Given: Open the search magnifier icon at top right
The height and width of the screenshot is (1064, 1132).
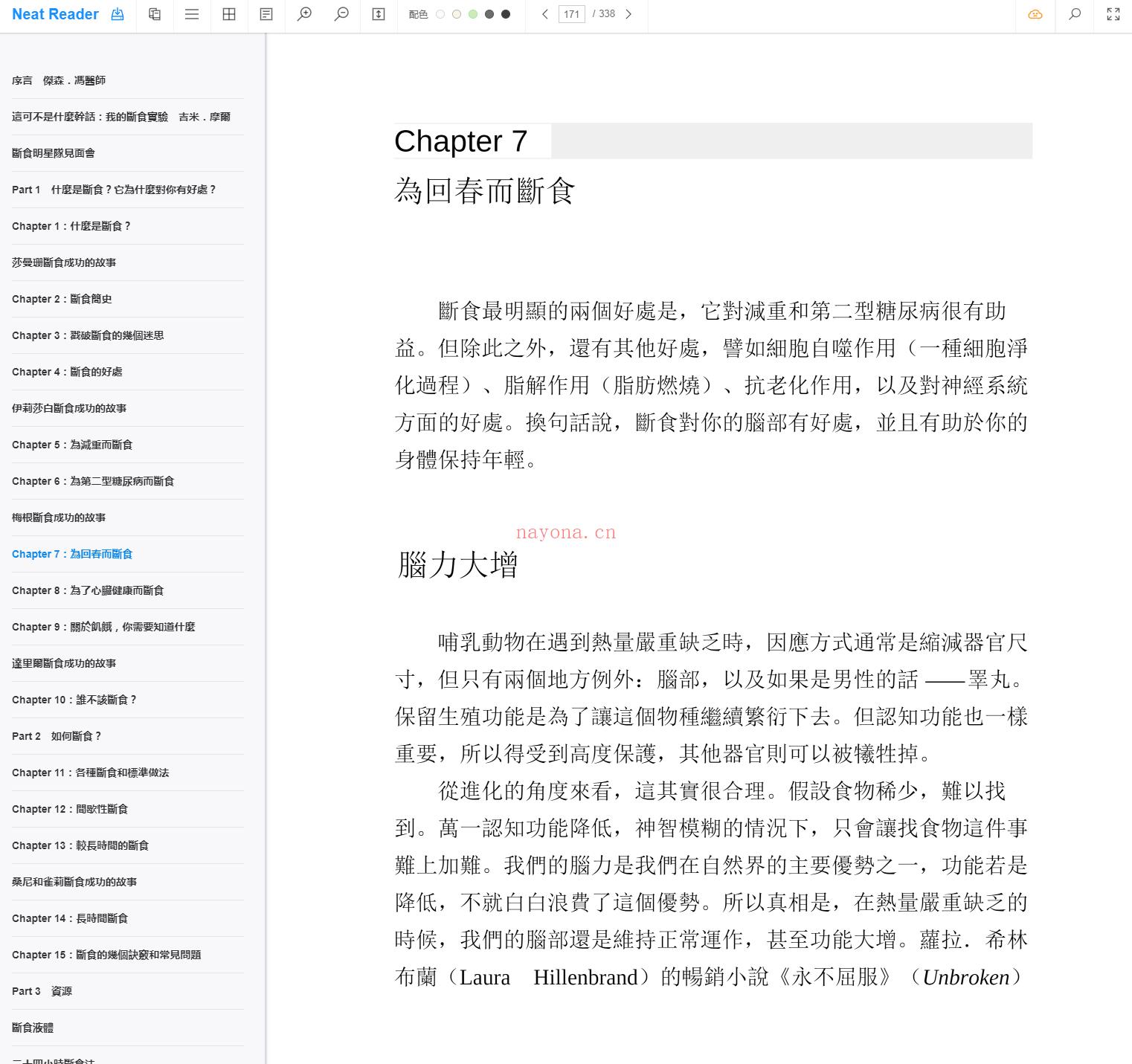Looking at the screenshot, I should point(1075,14).
